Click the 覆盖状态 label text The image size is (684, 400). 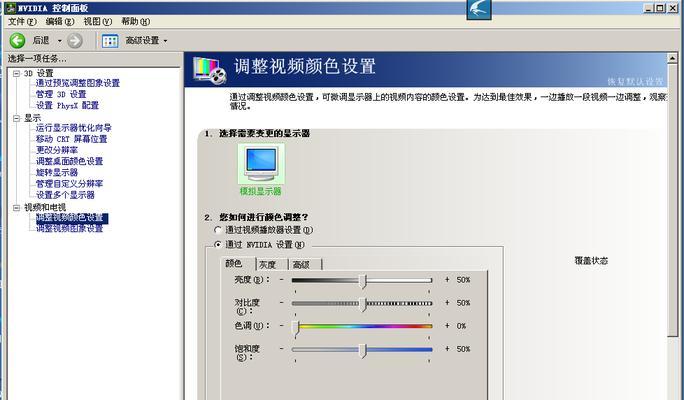(591, 261)
